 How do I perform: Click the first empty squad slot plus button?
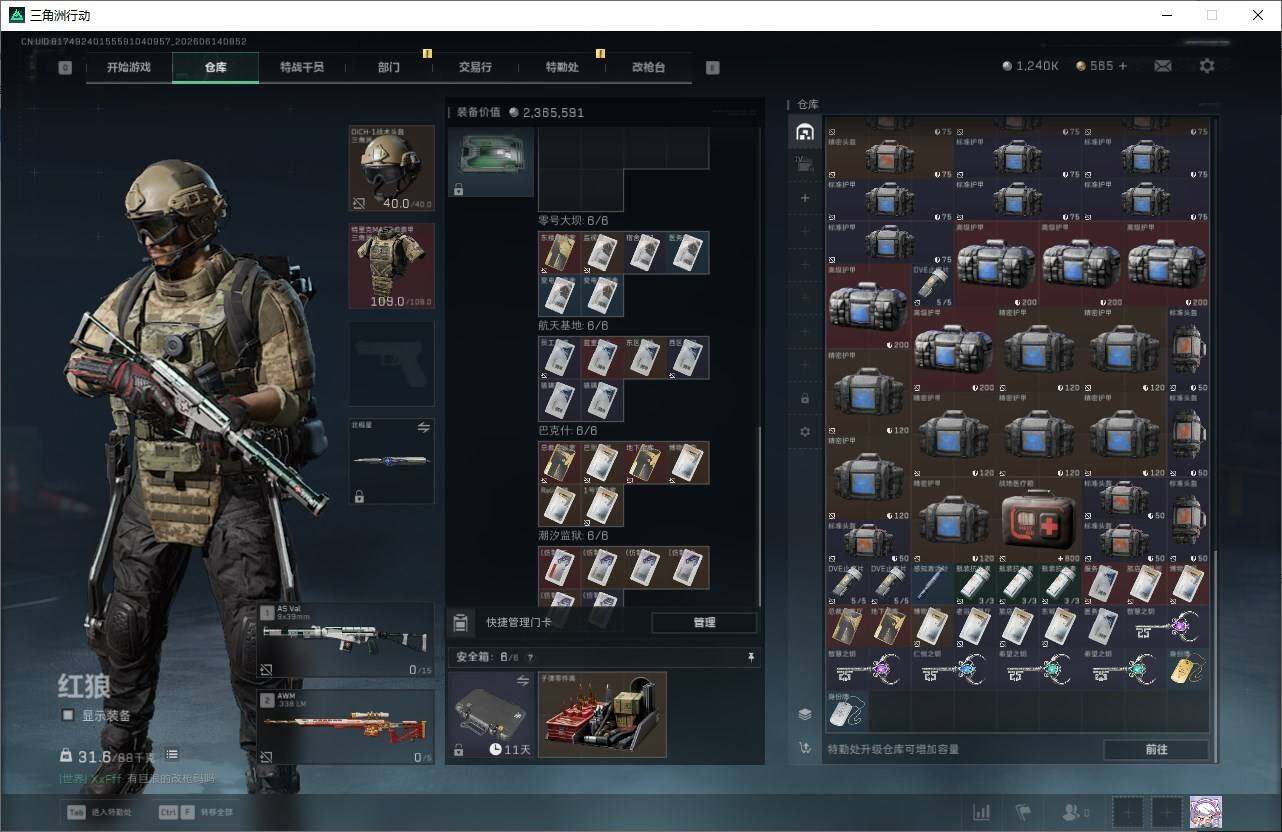pyautogui.click(x=1127, y=812)
